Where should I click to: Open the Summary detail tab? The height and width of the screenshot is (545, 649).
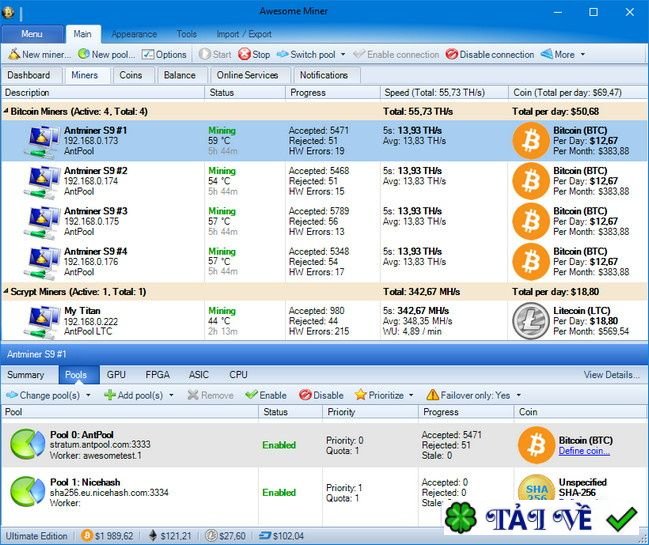pos(26,375)
